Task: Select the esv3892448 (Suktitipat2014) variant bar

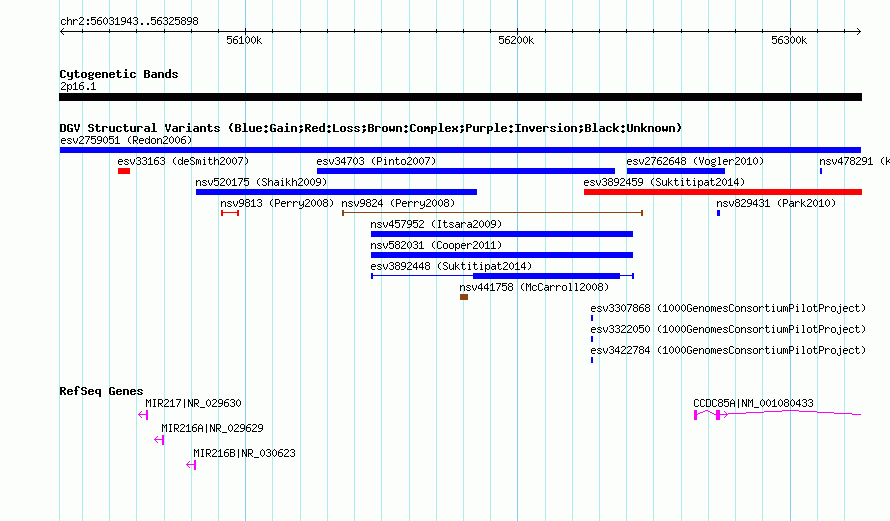Action: tap(502, 276)
